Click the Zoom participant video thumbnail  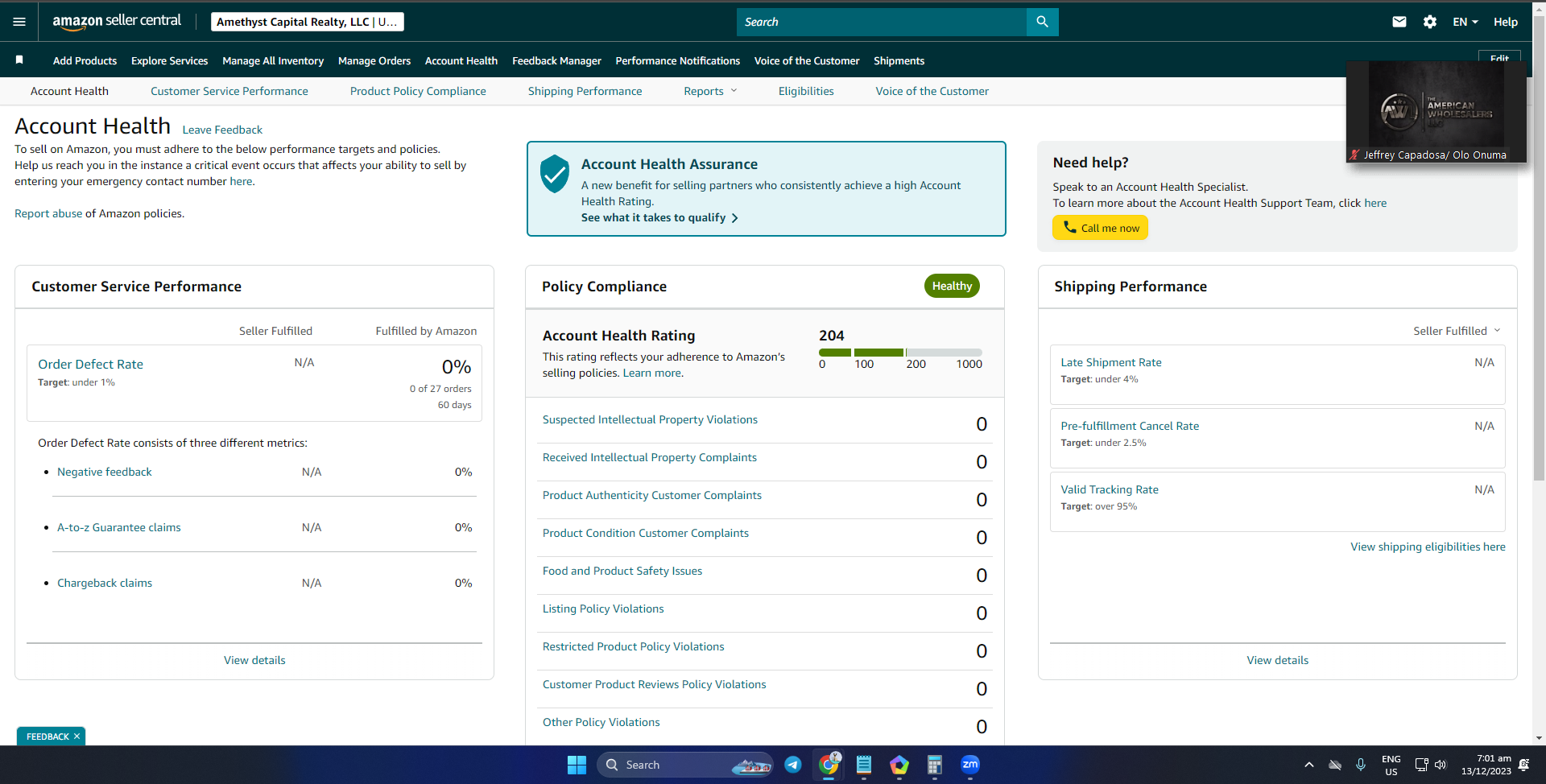coord(1436,111)
